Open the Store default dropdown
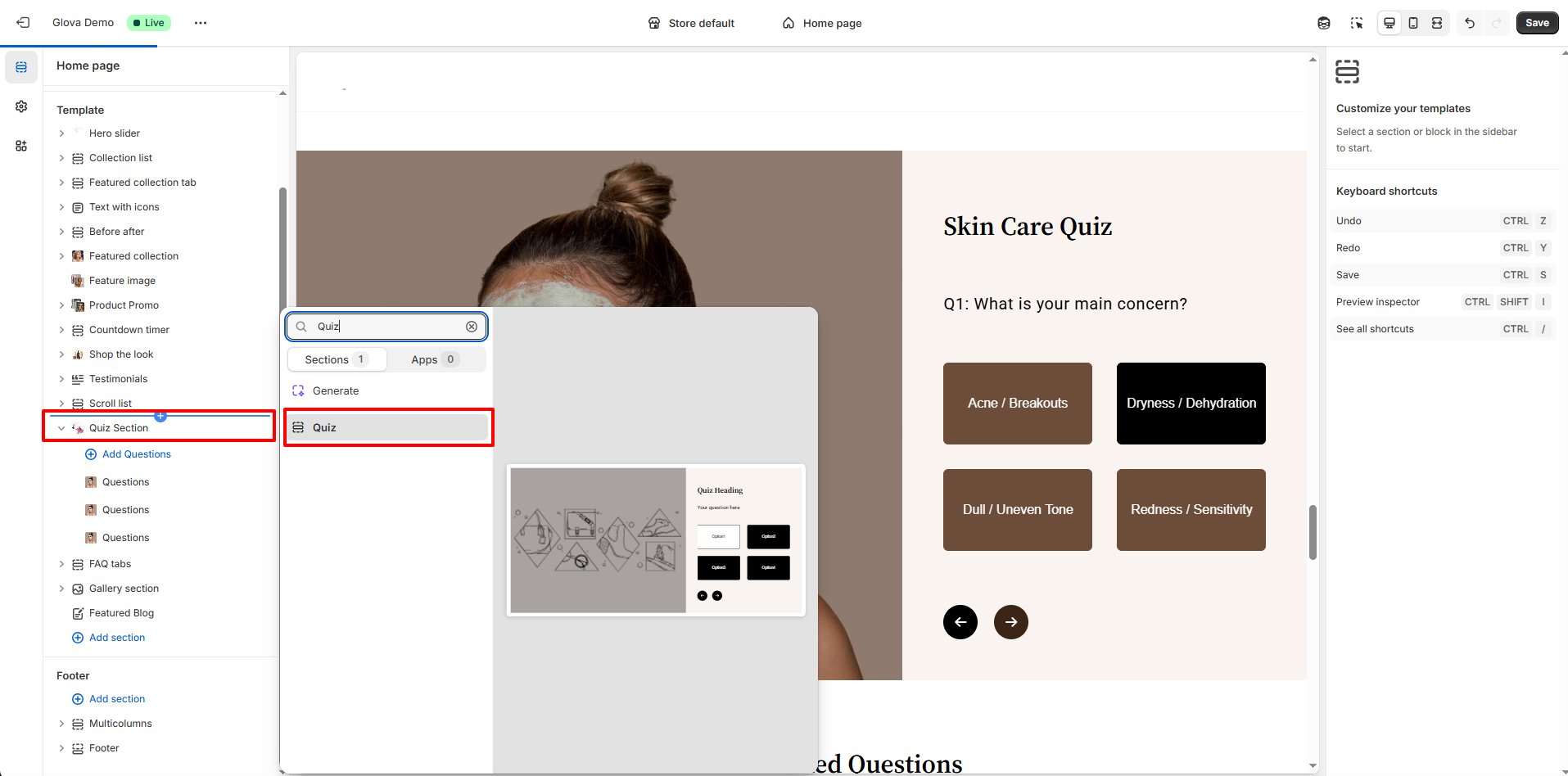 click(691, 23)
